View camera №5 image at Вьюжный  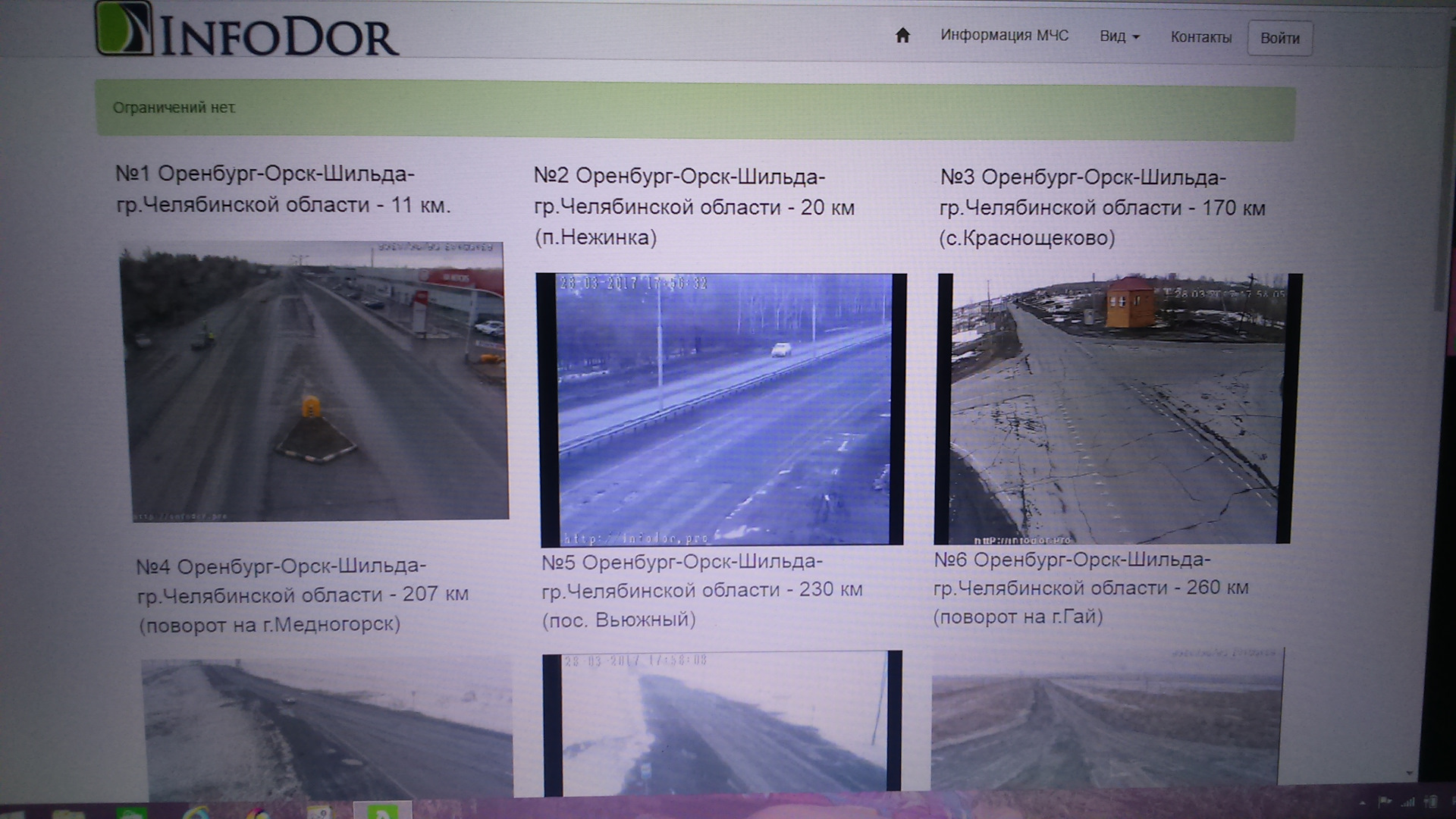click(722, 723)
